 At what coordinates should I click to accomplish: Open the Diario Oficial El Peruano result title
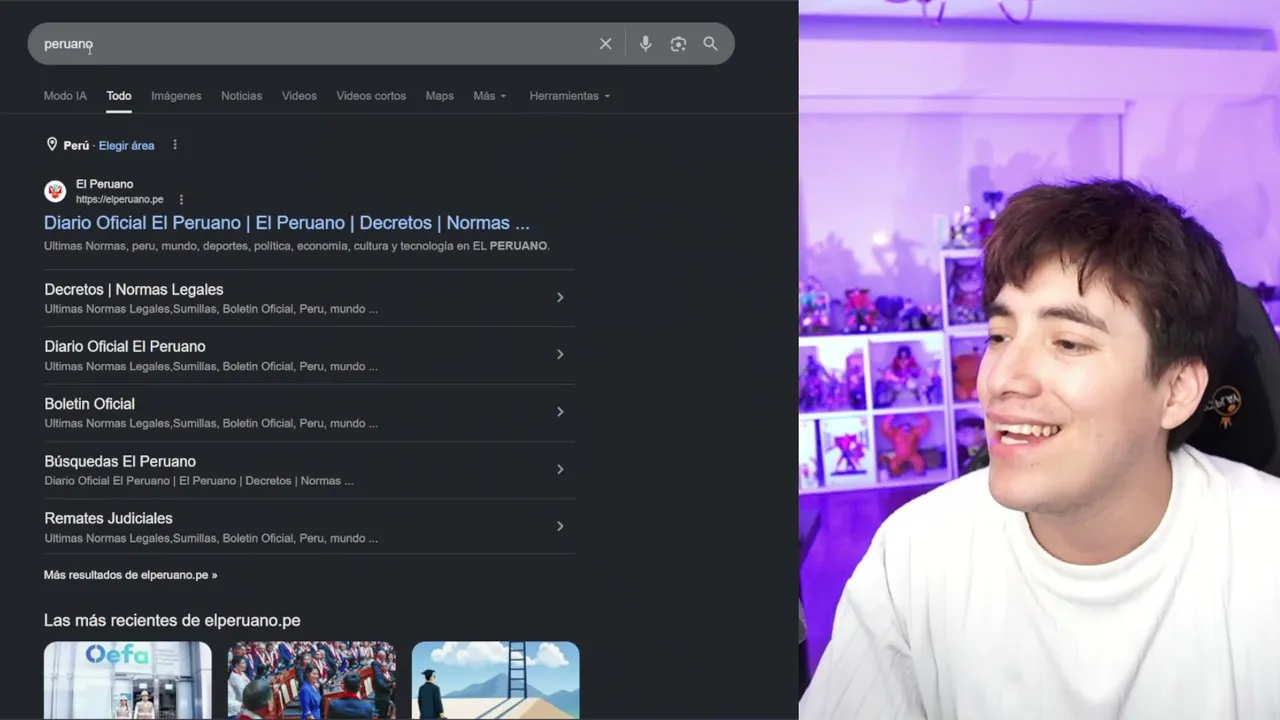(287, 223)
